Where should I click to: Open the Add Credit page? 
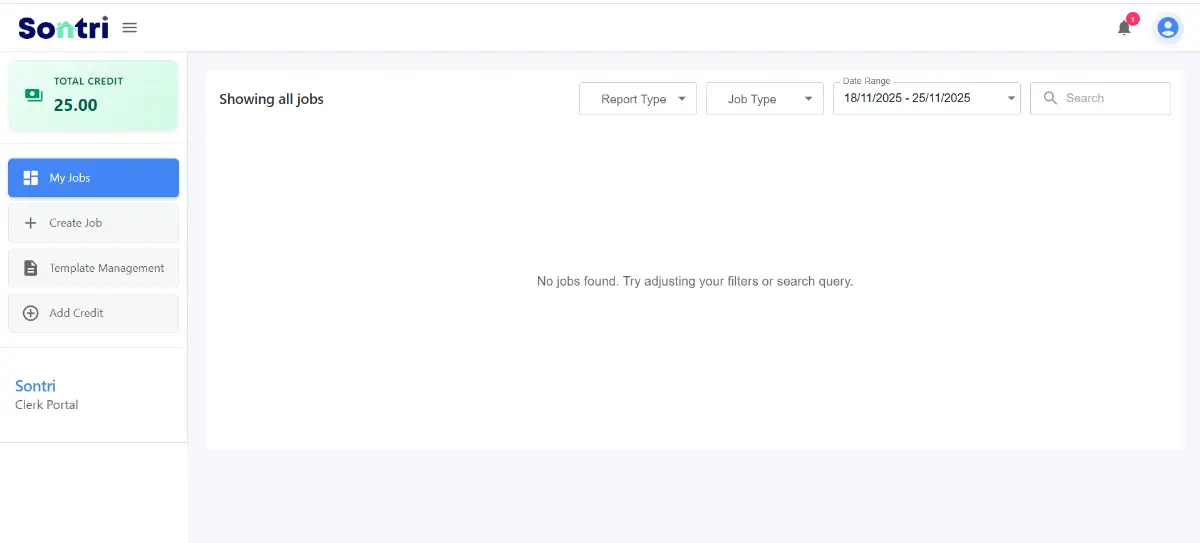tap(93, 313)
